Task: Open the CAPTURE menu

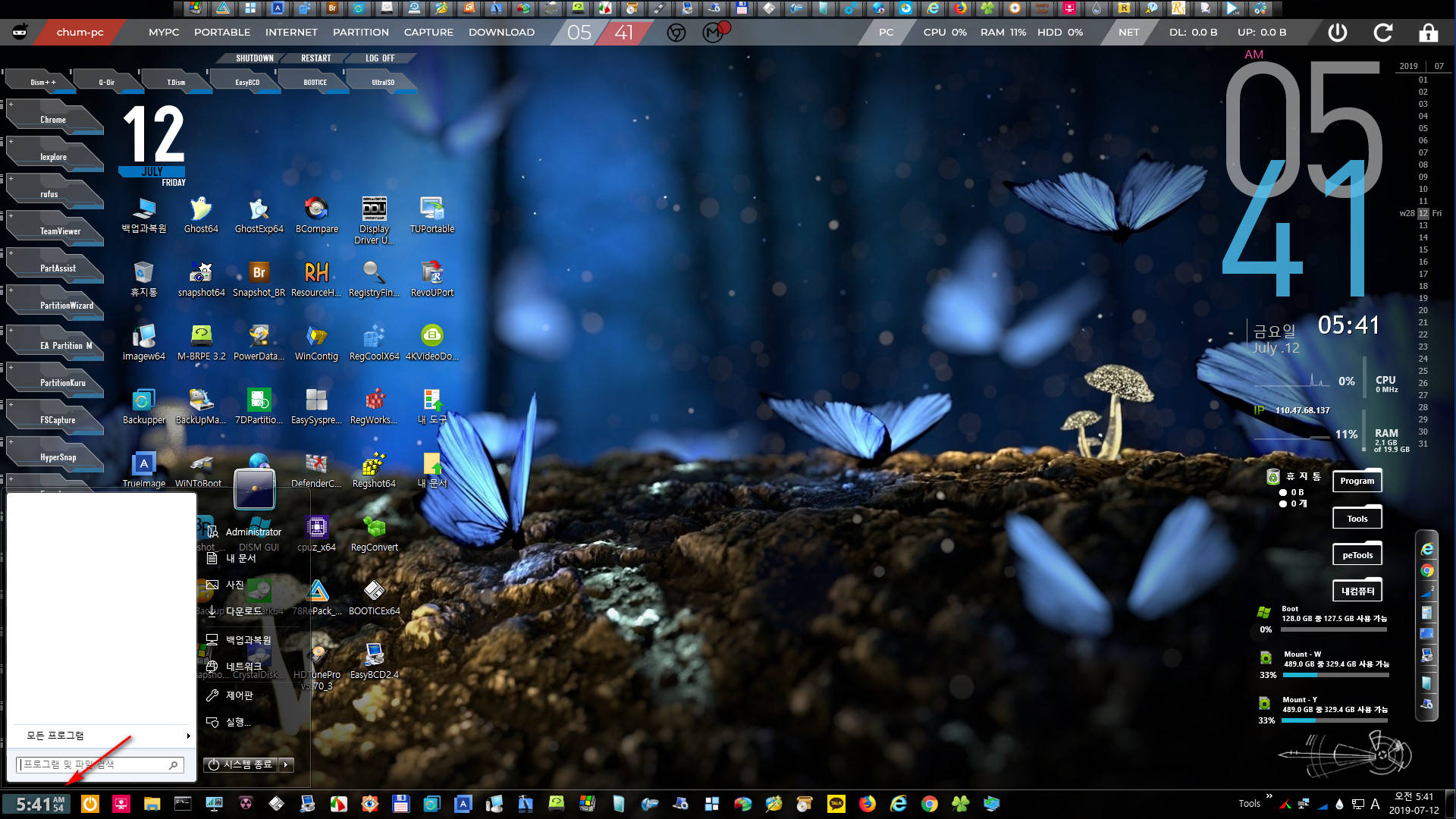Action: (428, 33)
